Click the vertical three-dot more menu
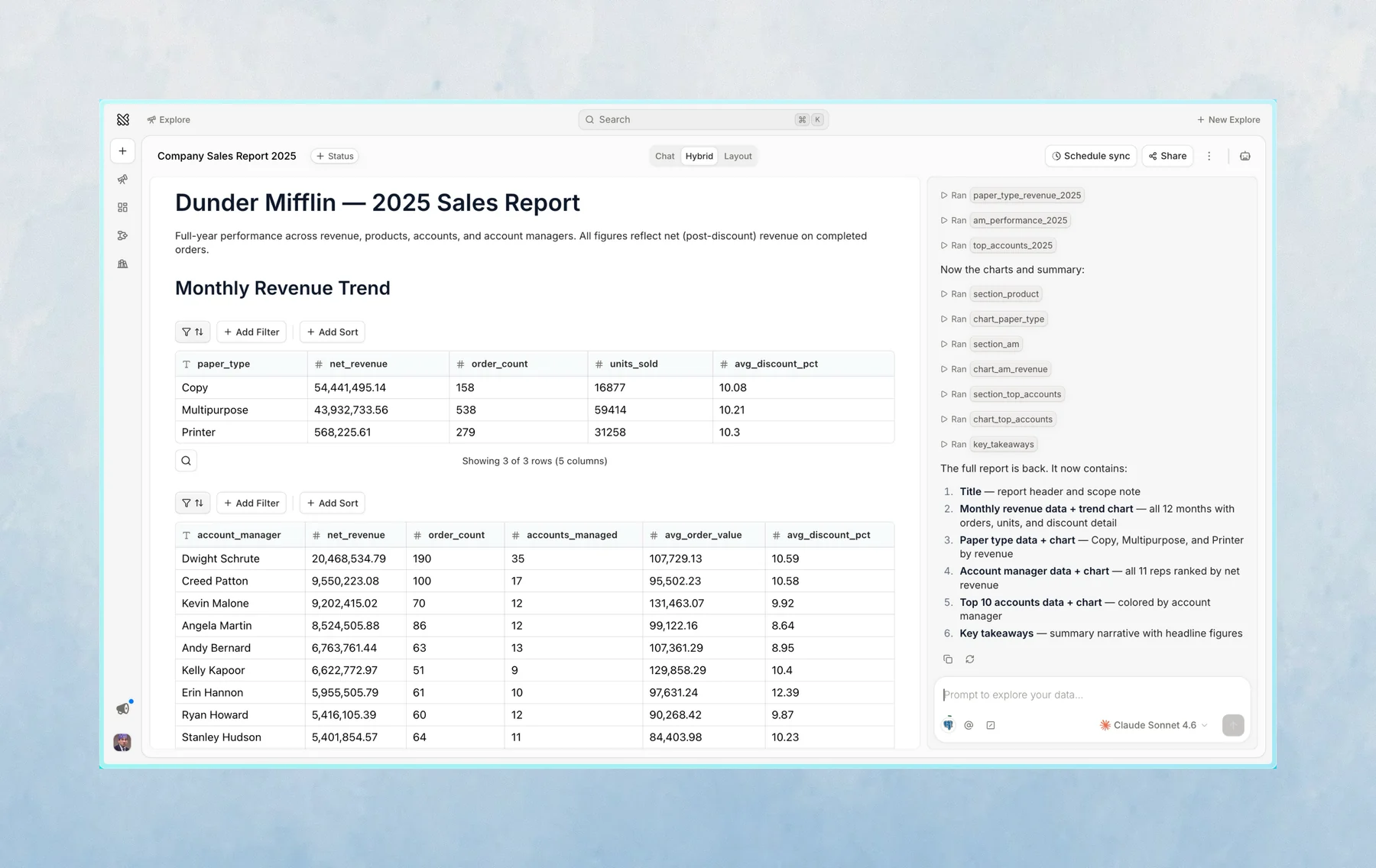 [x=1209, y=156]
